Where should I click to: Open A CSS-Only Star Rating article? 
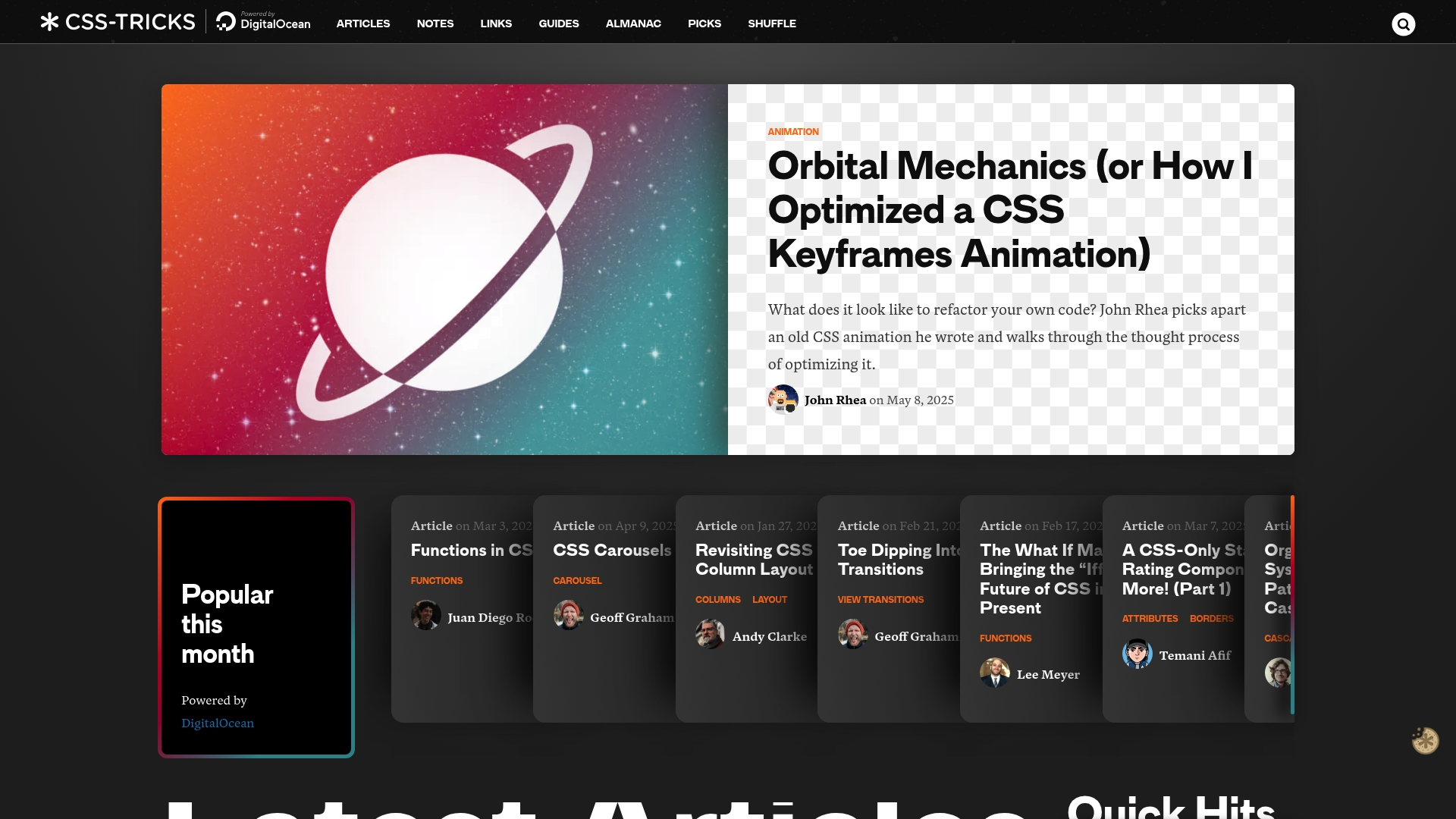[1183, 570]
